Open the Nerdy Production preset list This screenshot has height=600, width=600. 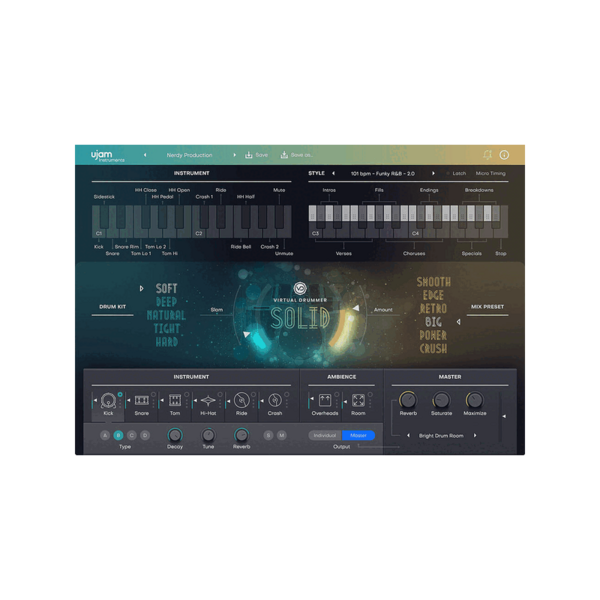tap(189, 155)
